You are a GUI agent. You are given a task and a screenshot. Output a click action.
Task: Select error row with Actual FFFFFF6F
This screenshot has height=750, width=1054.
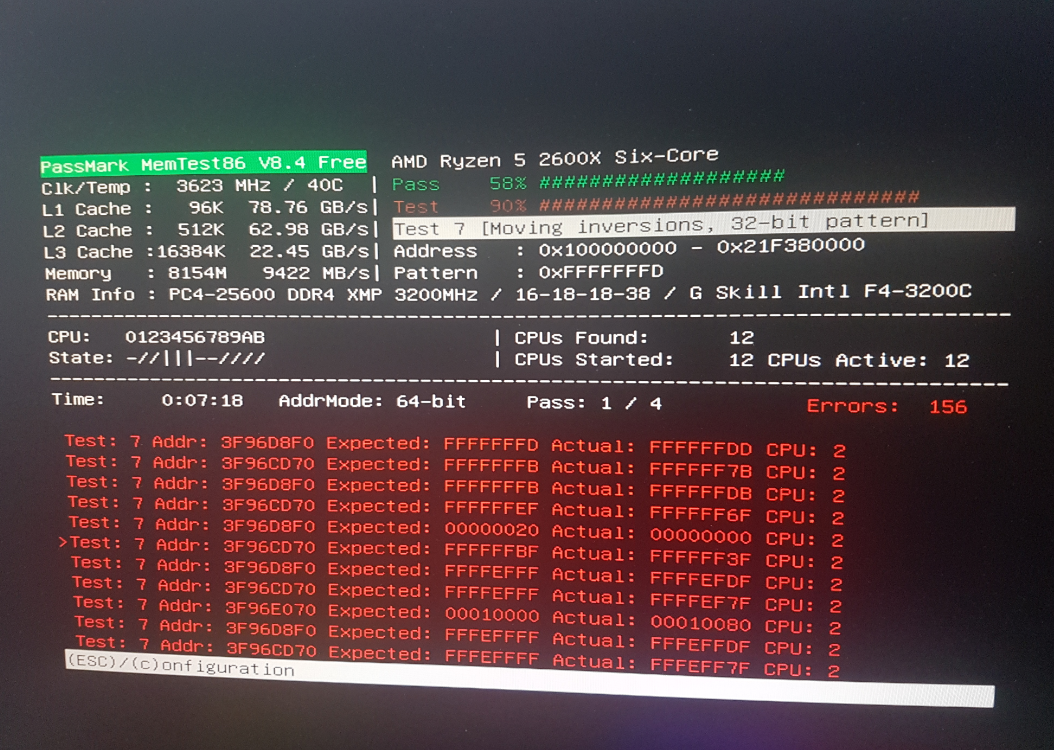tap(456, 509)
